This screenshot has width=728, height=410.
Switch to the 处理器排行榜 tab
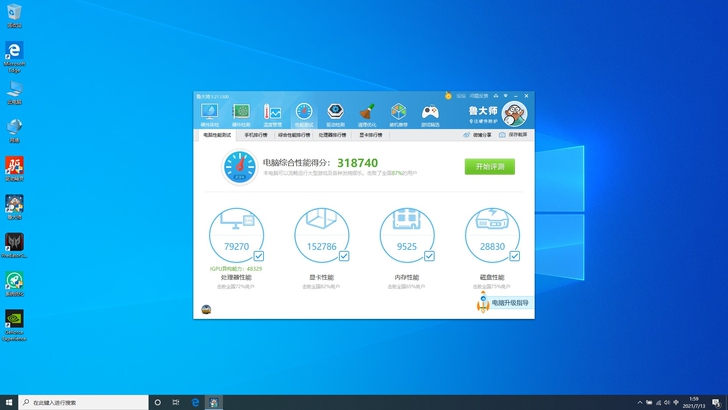332,135
